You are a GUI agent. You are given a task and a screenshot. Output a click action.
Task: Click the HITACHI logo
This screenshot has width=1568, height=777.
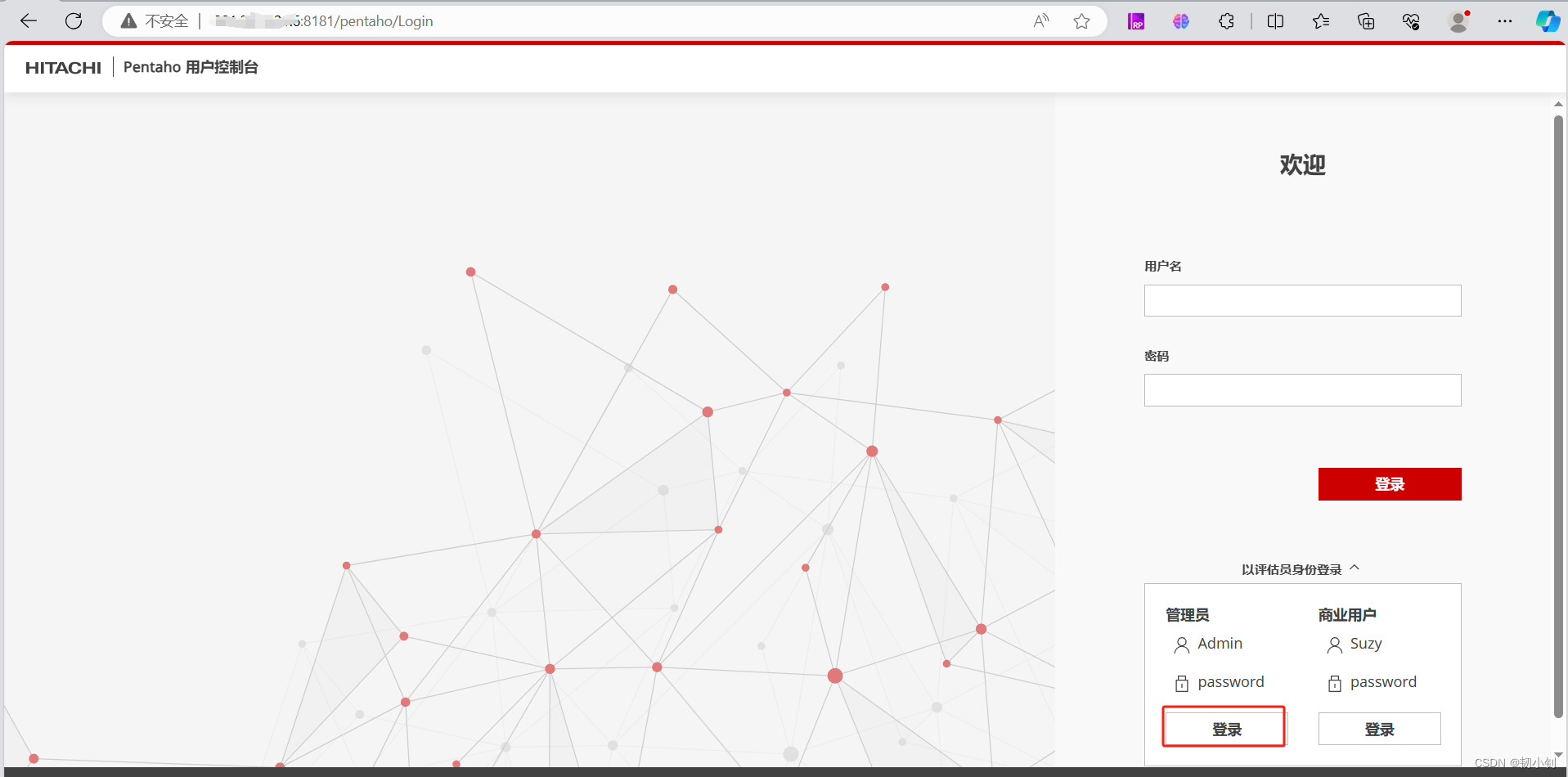[63, 68]
